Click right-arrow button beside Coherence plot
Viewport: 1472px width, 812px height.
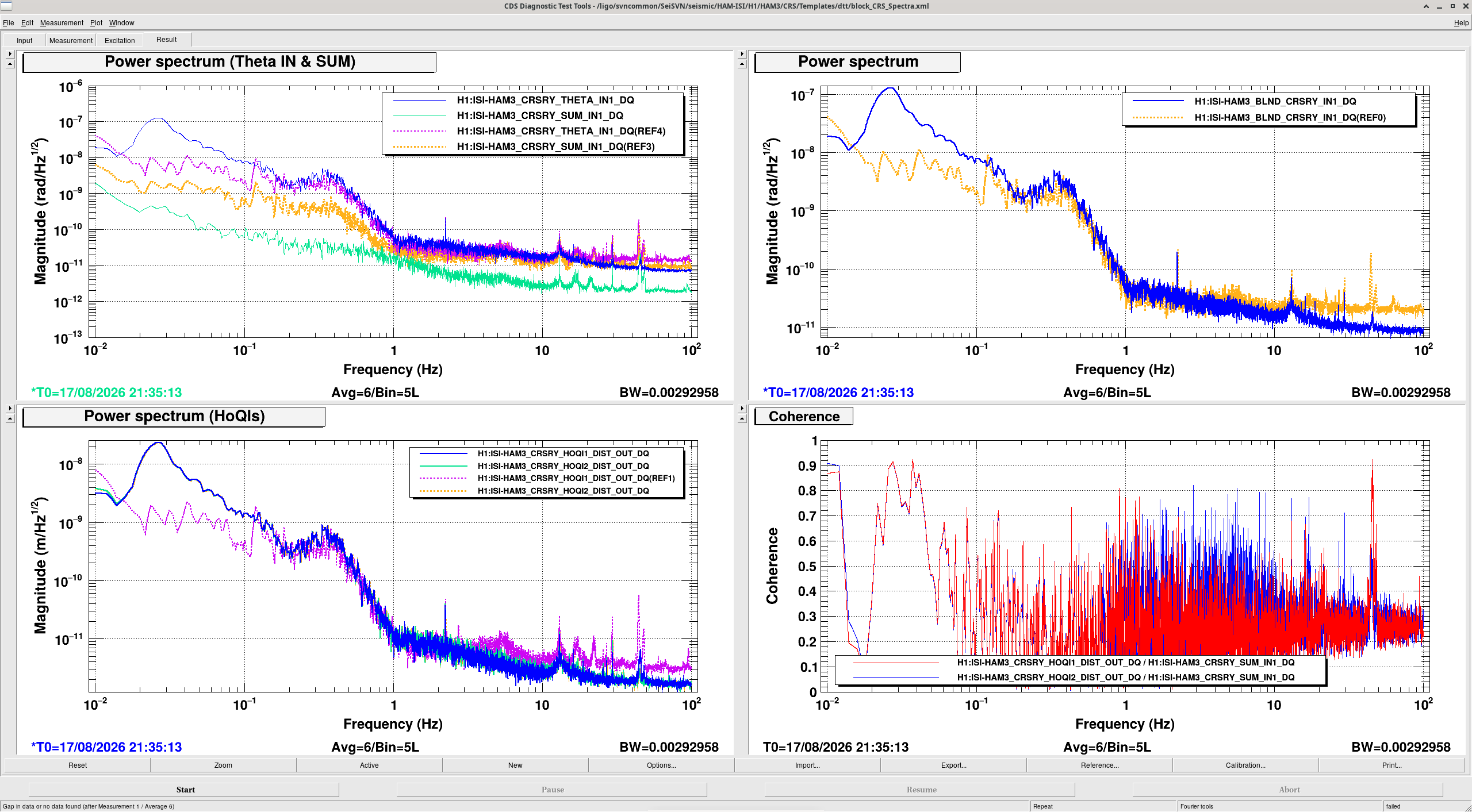tap(742, 409)
